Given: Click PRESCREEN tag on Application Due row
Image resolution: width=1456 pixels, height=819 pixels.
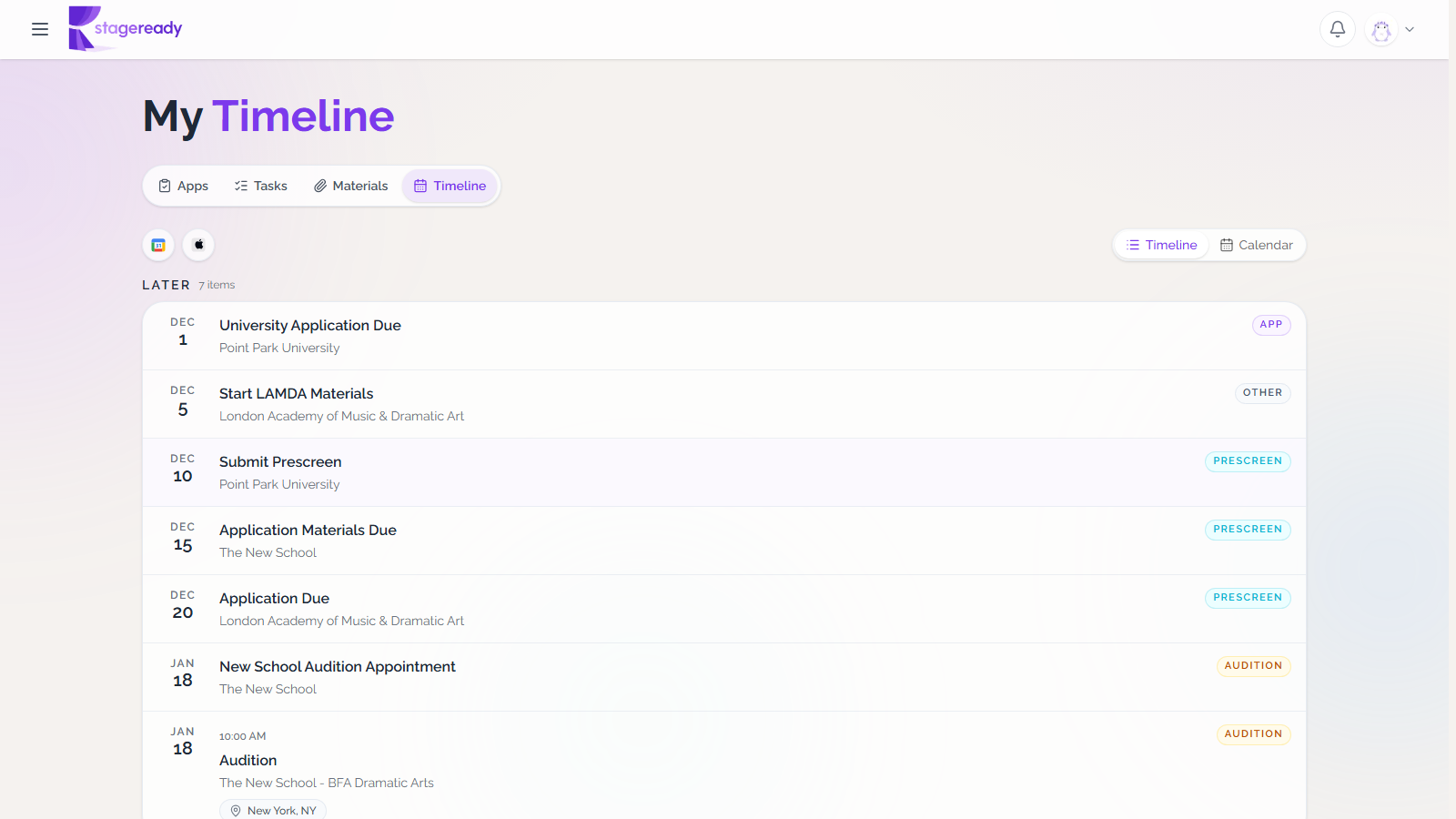Looking at the screenshot, I should tap(1248, 598).
